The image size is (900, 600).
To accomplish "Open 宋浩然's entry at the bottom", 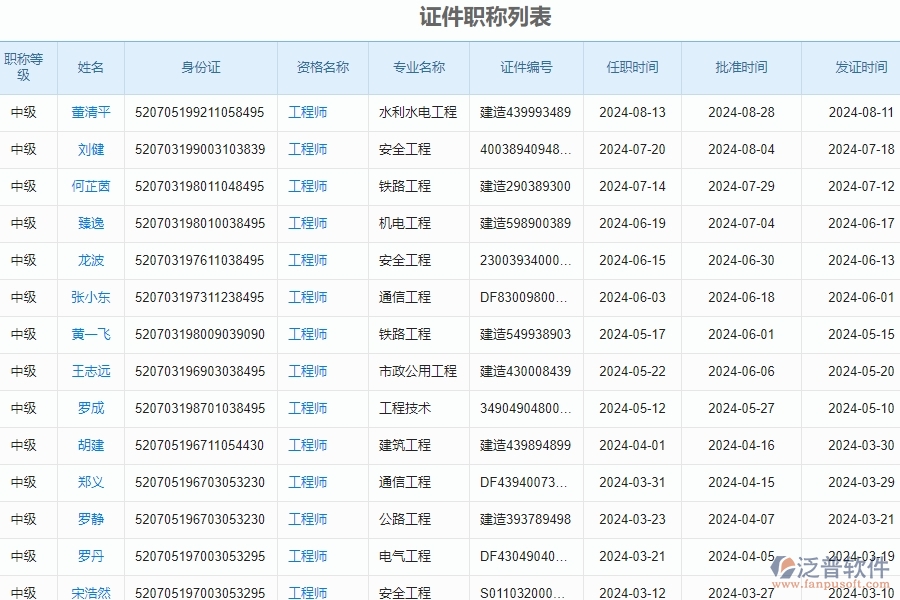I will click(x=91, y=592).
